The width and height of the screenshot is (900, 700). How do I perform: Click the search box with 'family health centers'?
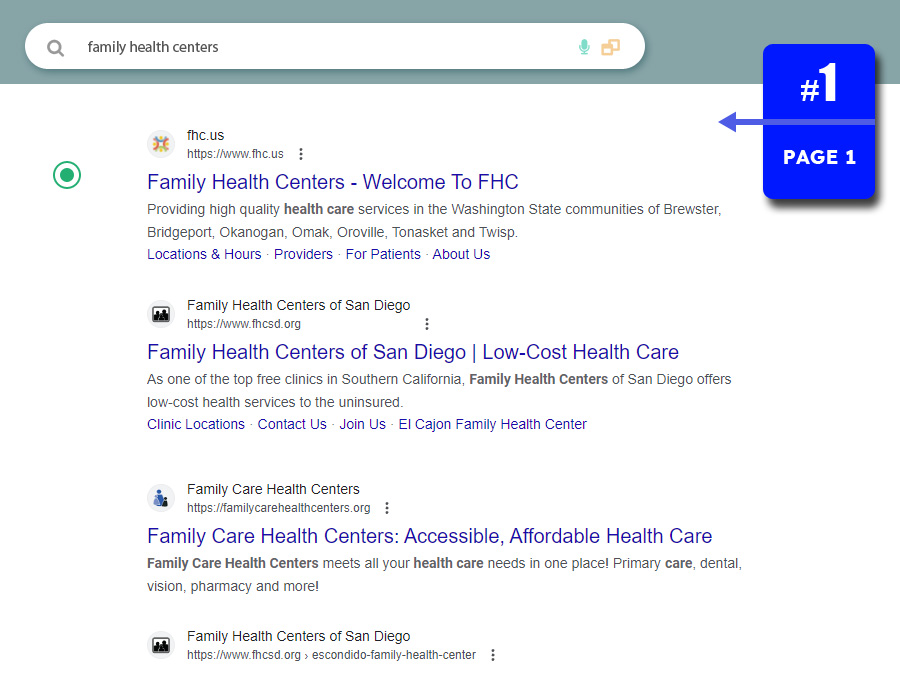(x=335, y=46)
